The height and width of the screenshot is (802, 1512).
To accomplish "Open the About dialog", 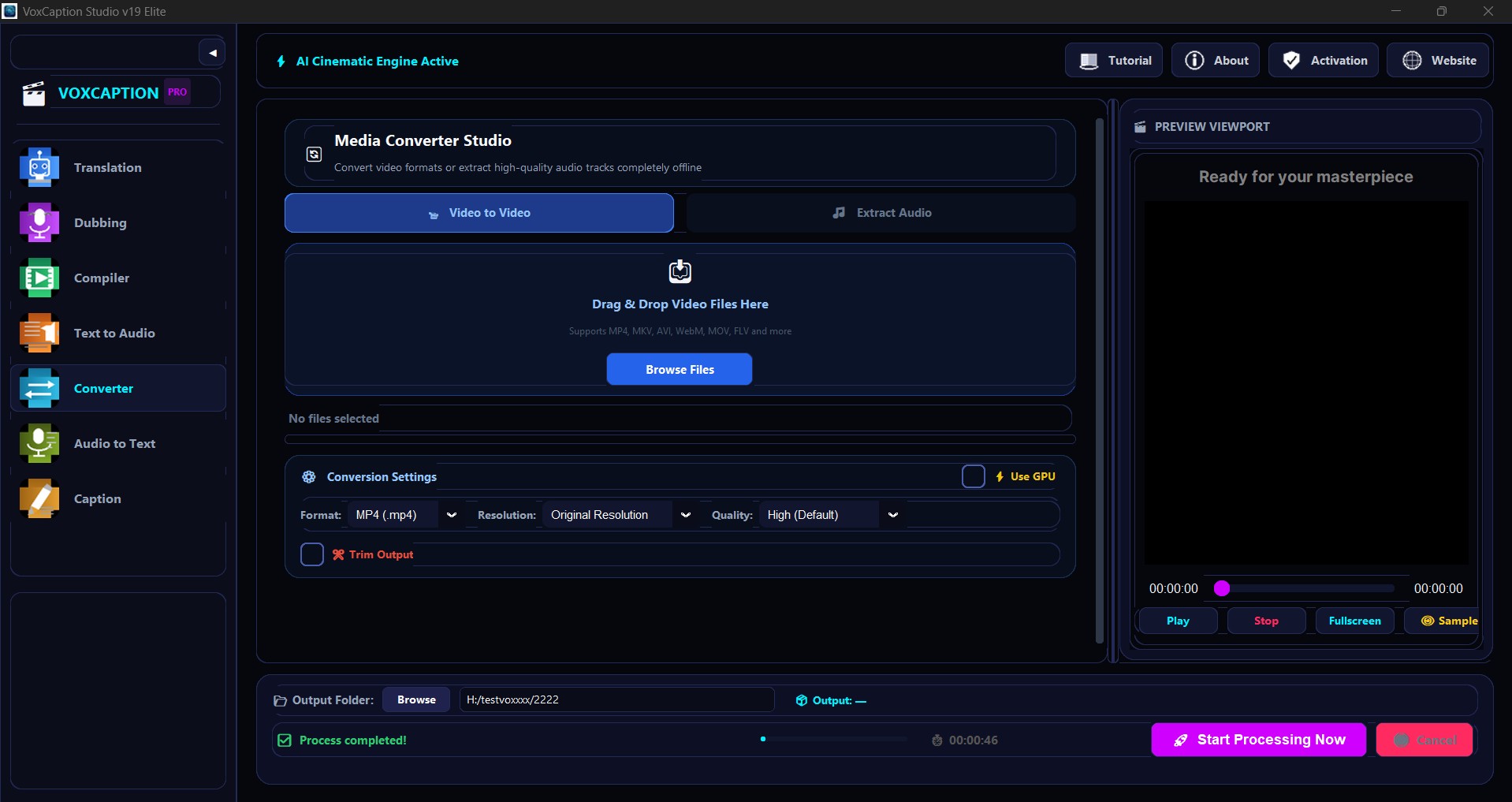I will 1216,60.
